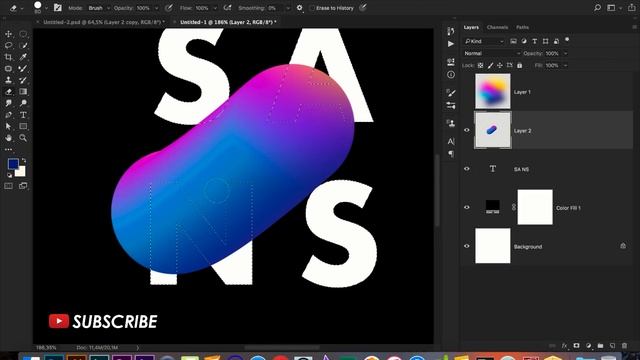Switch to Untitled-1 document tab

(x=228, y=22)
